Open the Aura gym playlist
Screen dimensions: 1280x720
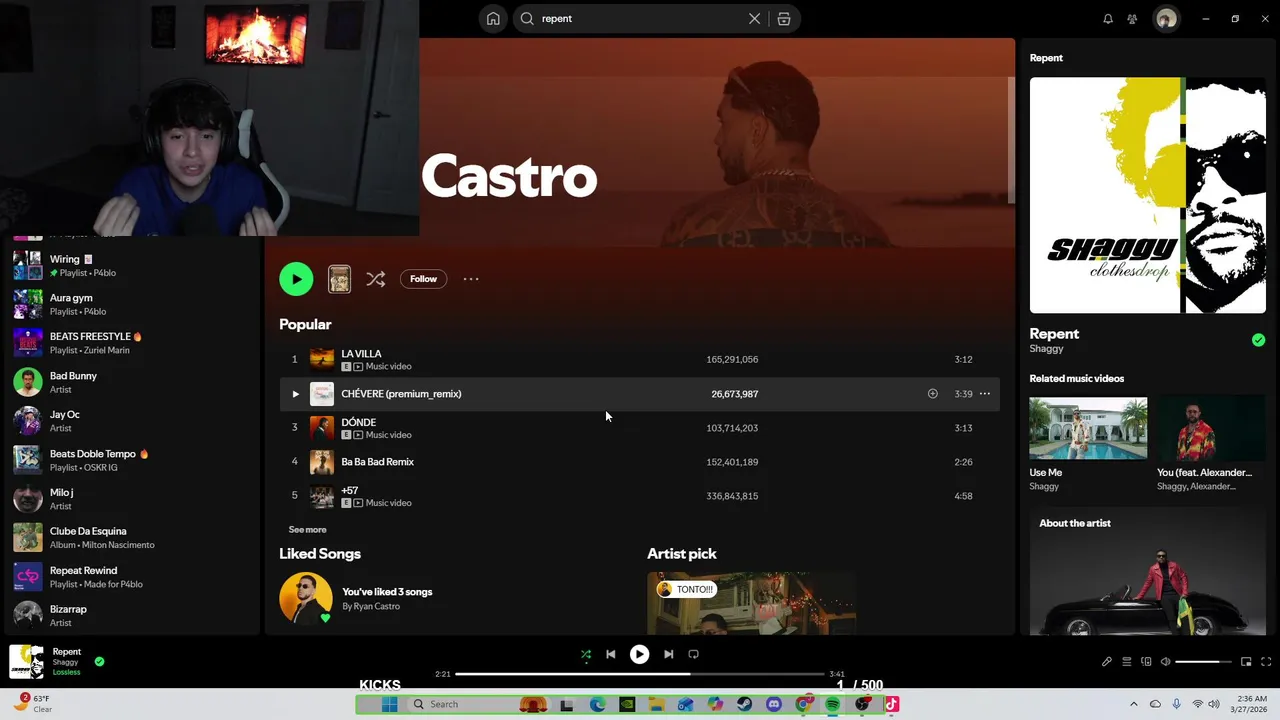coord(132,304)
